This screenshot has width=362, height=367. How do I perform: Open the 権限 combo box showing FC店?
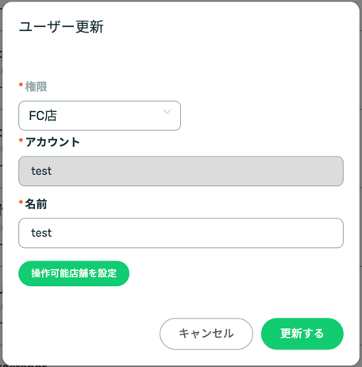tap(99, 116)
